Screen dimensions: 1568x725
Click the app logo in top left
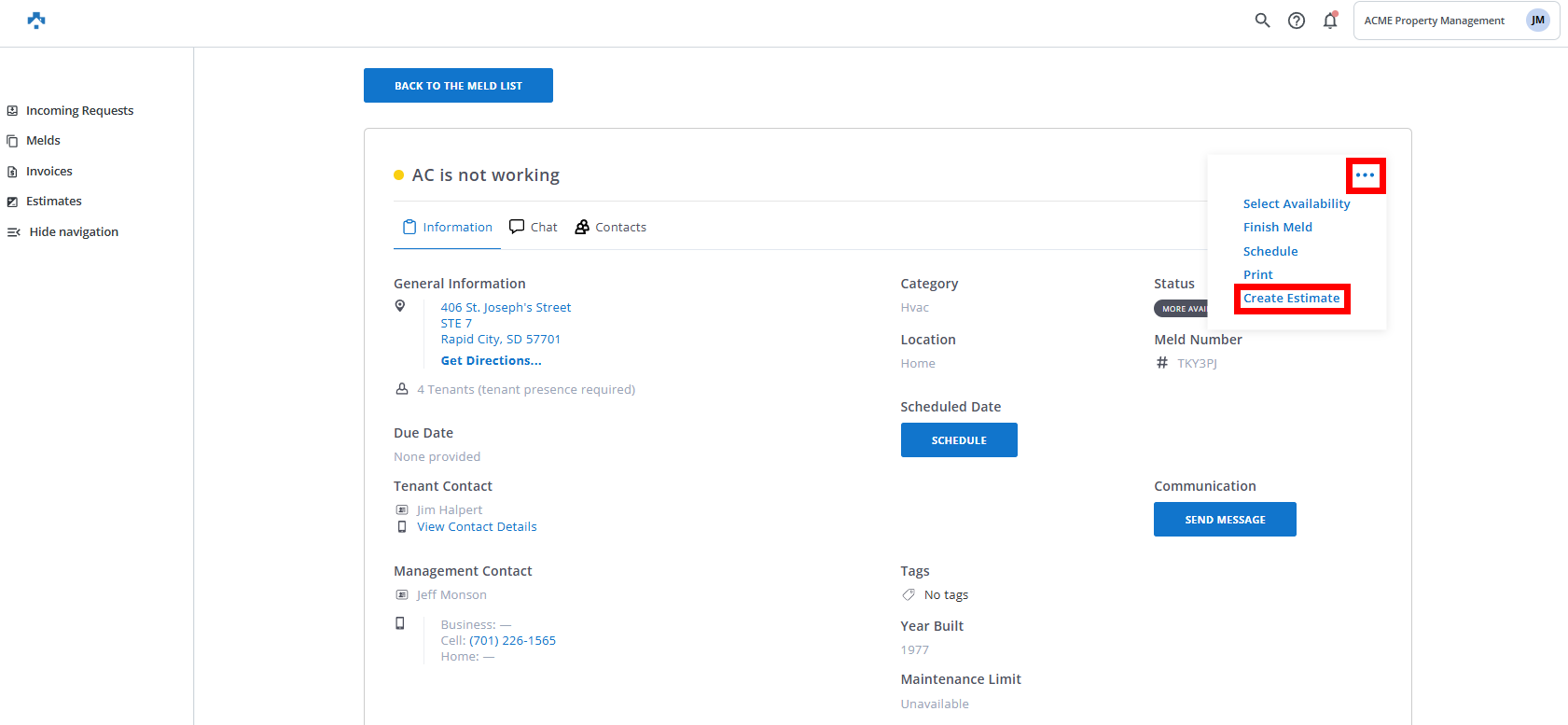pos(36,21)
